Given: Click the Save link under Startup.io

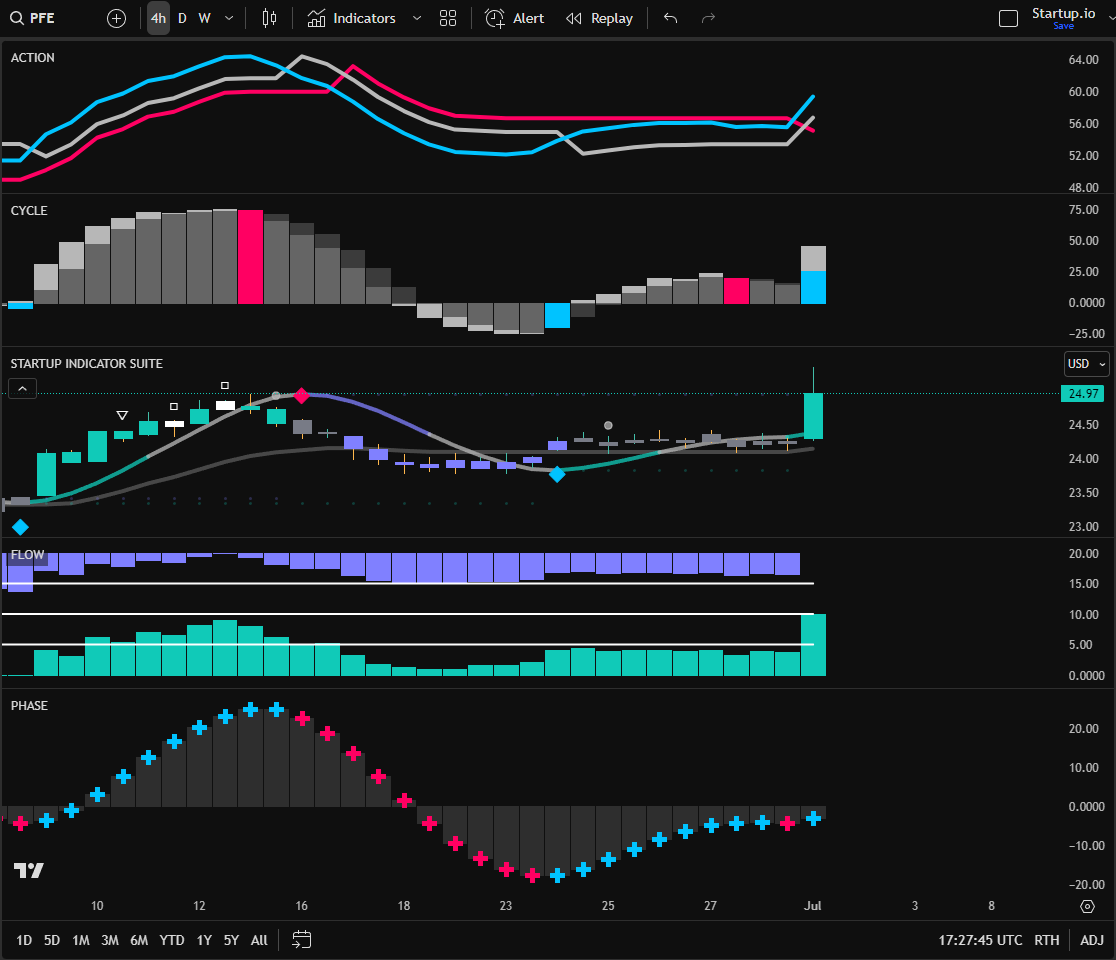Looking at the screenshot, I should coord(1063,26).
